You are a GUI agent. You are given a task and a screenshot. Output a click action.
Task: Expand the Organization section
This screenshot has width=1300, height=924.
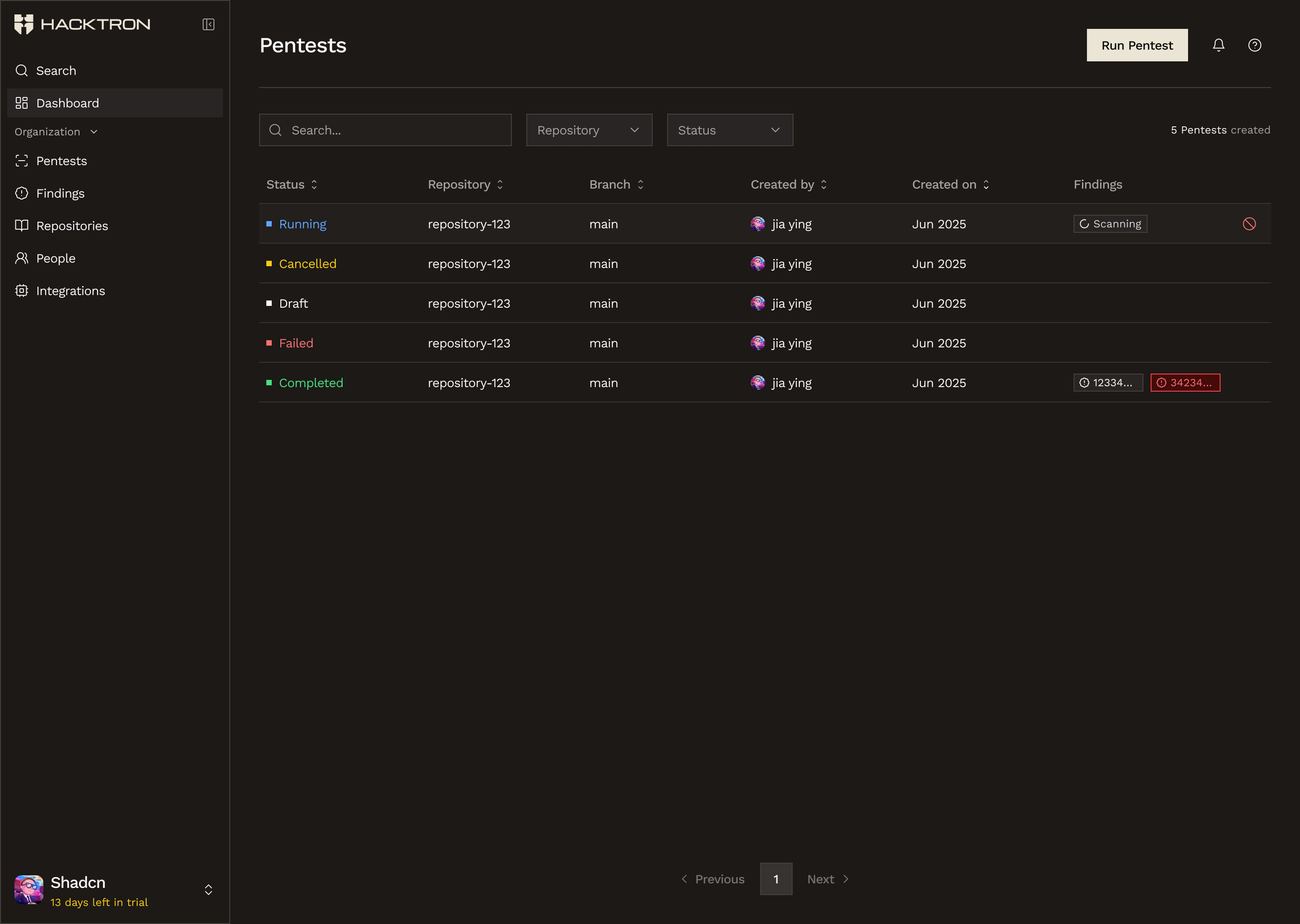(93, 131)
